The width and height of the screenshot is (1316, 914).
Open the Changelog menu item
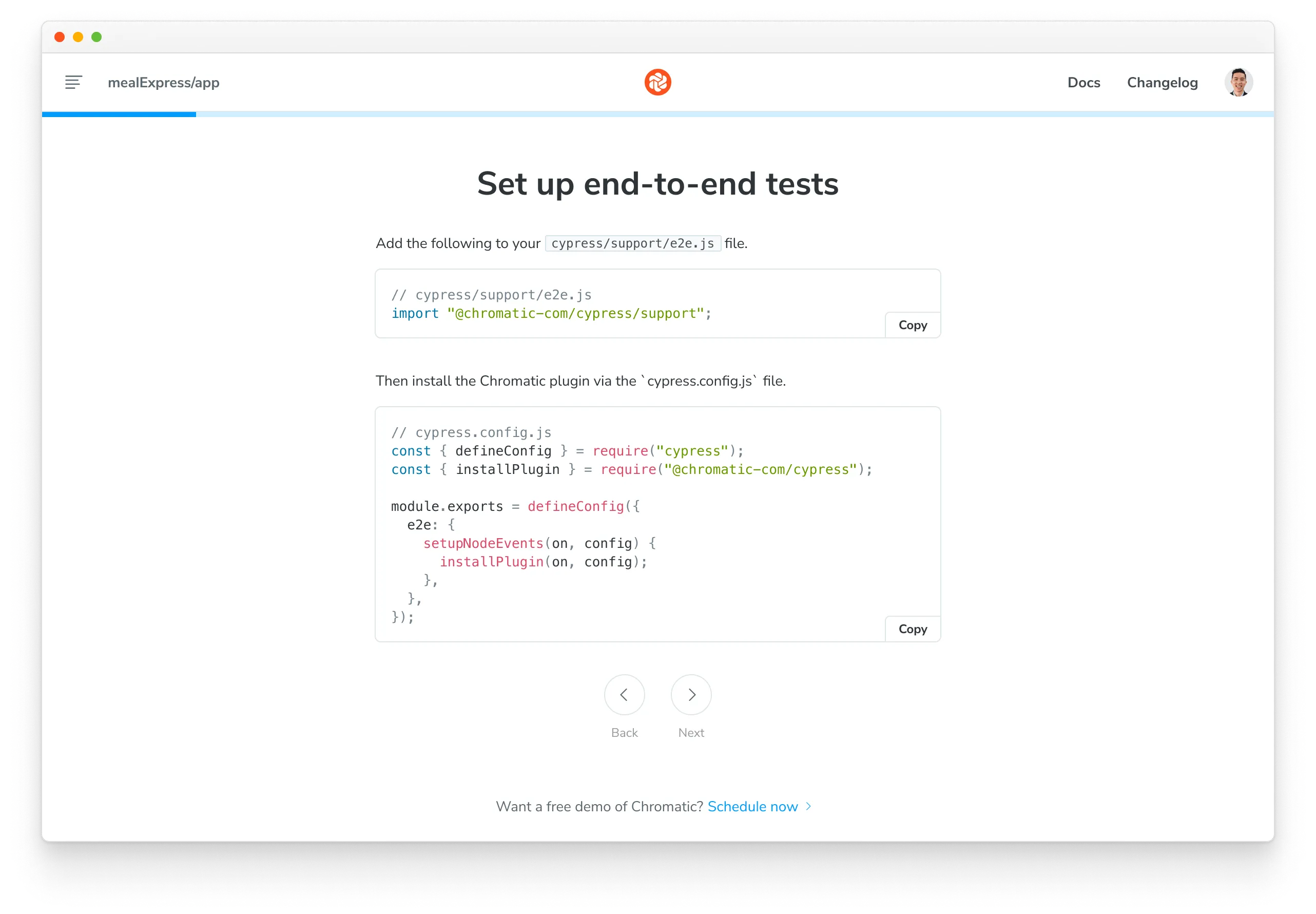(x=1163, y=82)
